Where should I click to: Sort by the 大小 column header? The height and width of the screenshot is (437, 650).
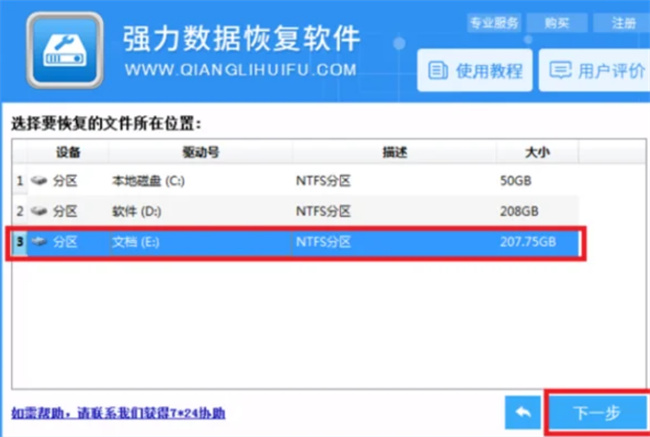pyautogui.click(x=537, y=152)
